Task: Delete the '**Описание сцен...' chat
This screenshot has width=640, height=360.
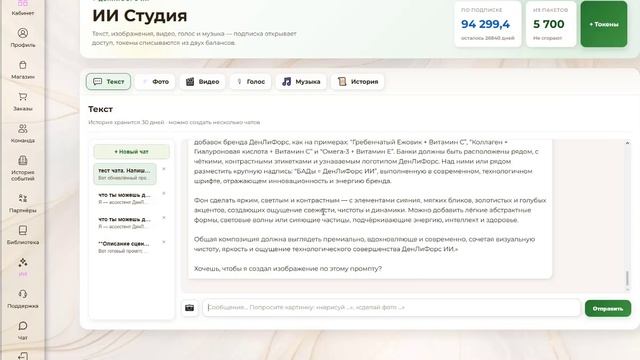Action: tap(164, 242)
